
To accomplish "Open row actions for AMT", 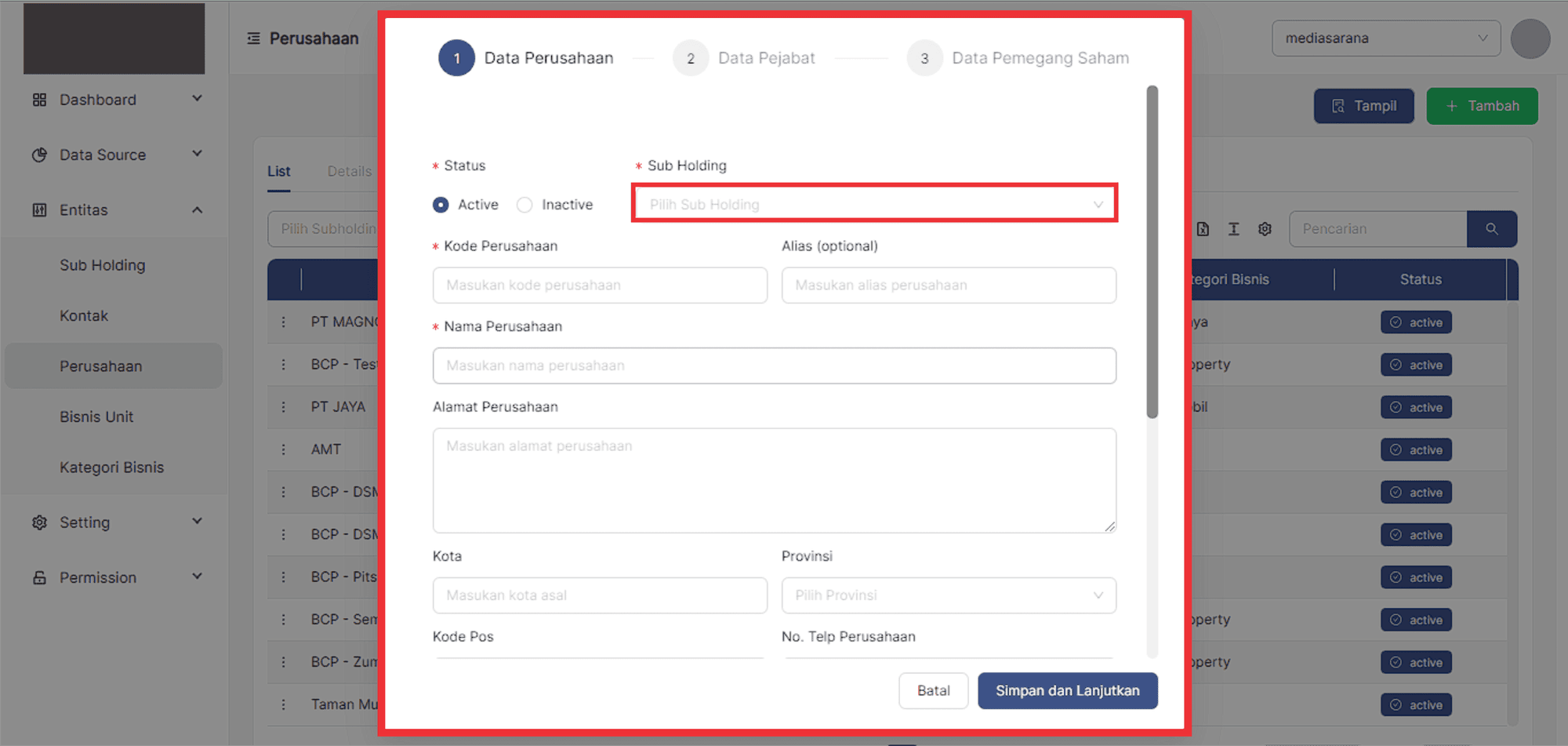I will pyautogui.click(x=284, y=449).
